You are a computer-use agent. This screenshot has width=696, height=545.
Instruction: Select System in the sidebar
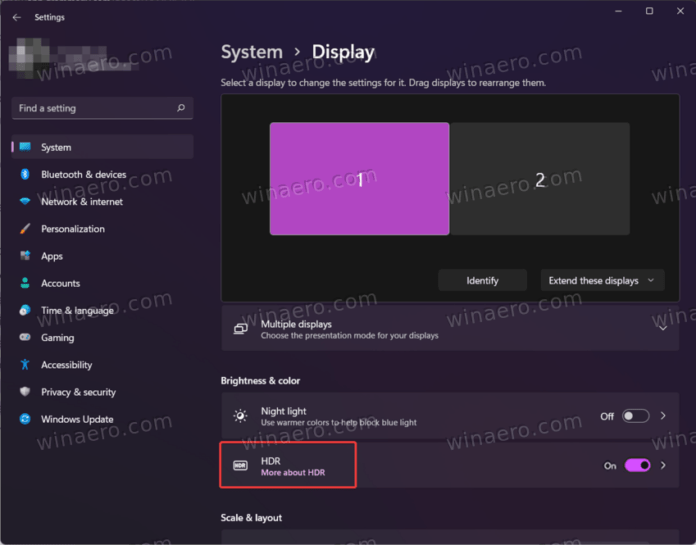pos(102,147)
